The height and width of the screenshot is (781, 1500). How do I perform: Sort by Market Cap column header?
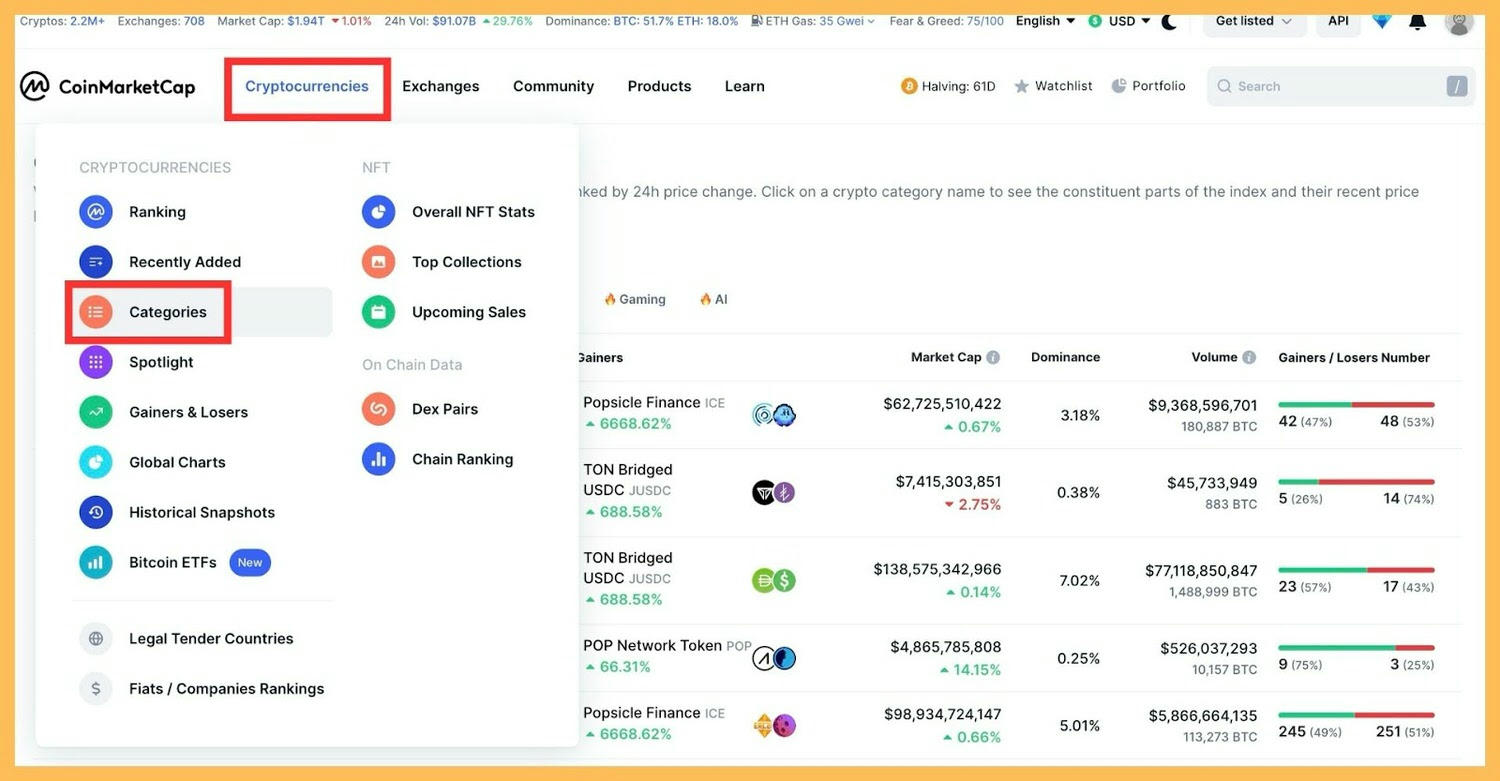click(x=946, y=357)
